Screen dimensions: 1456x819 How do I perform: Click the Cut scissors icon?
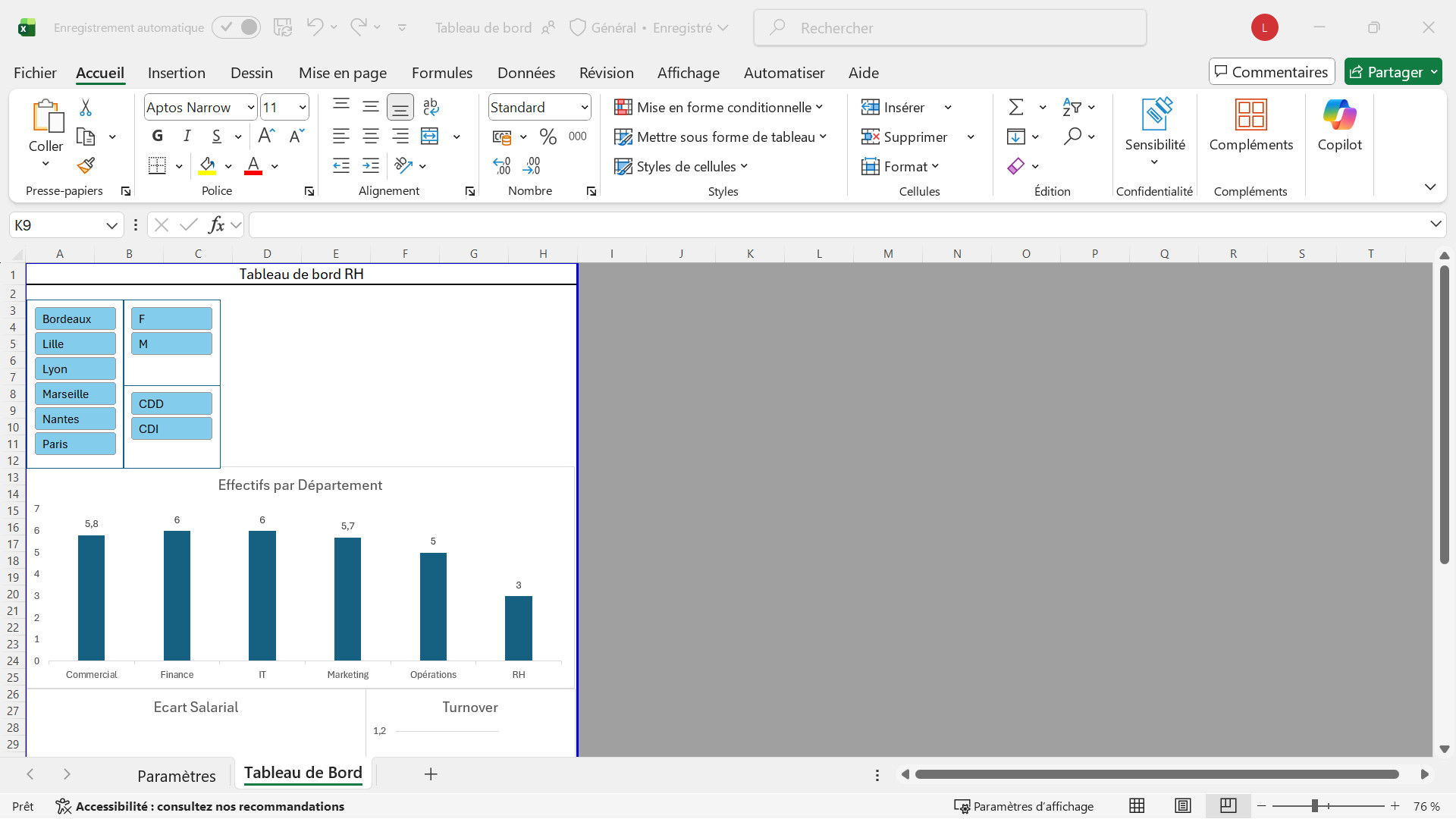click(x=86, y=108)
